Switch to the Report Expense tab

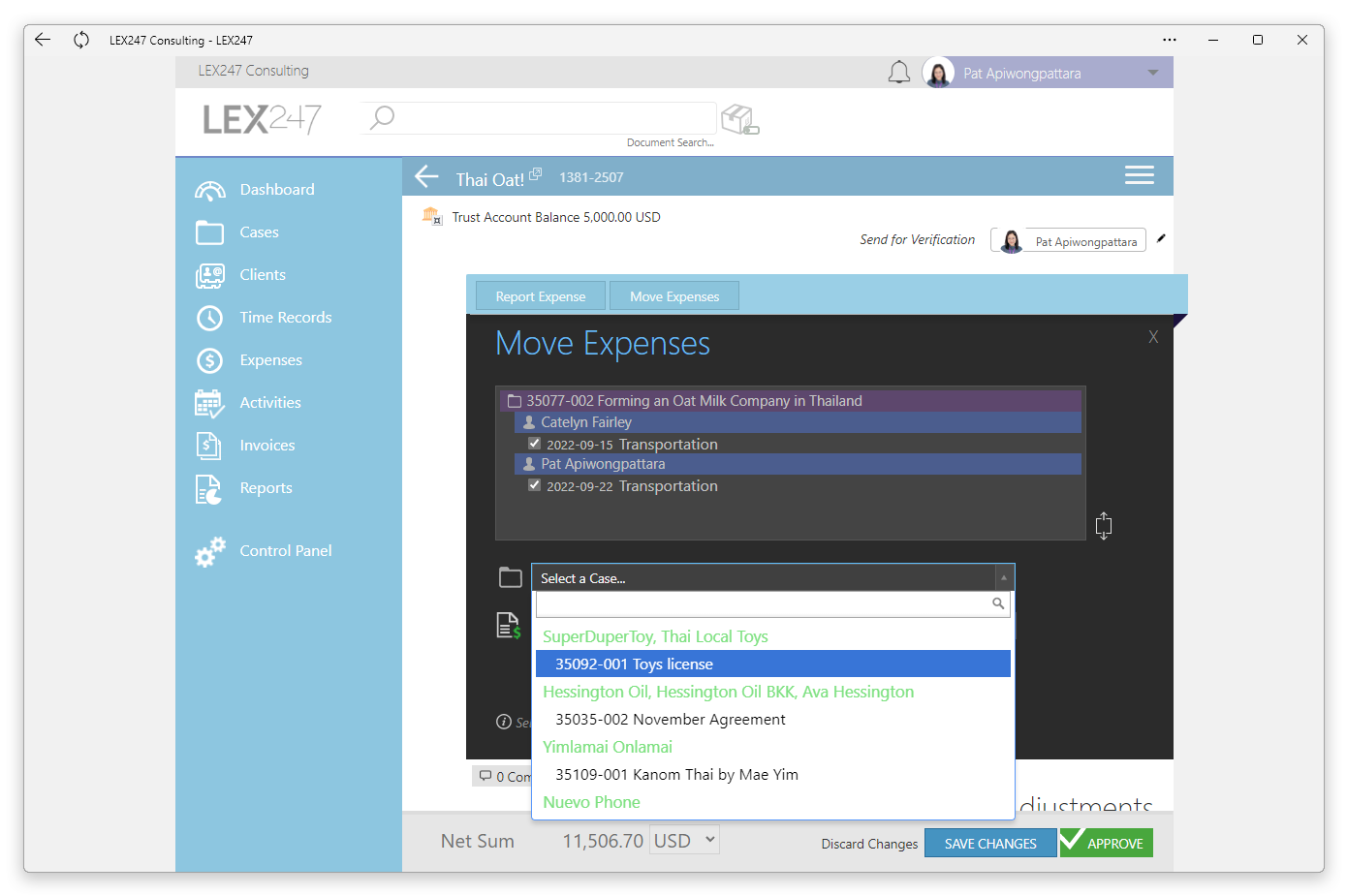pyautogui.click(x=541, y=296)
